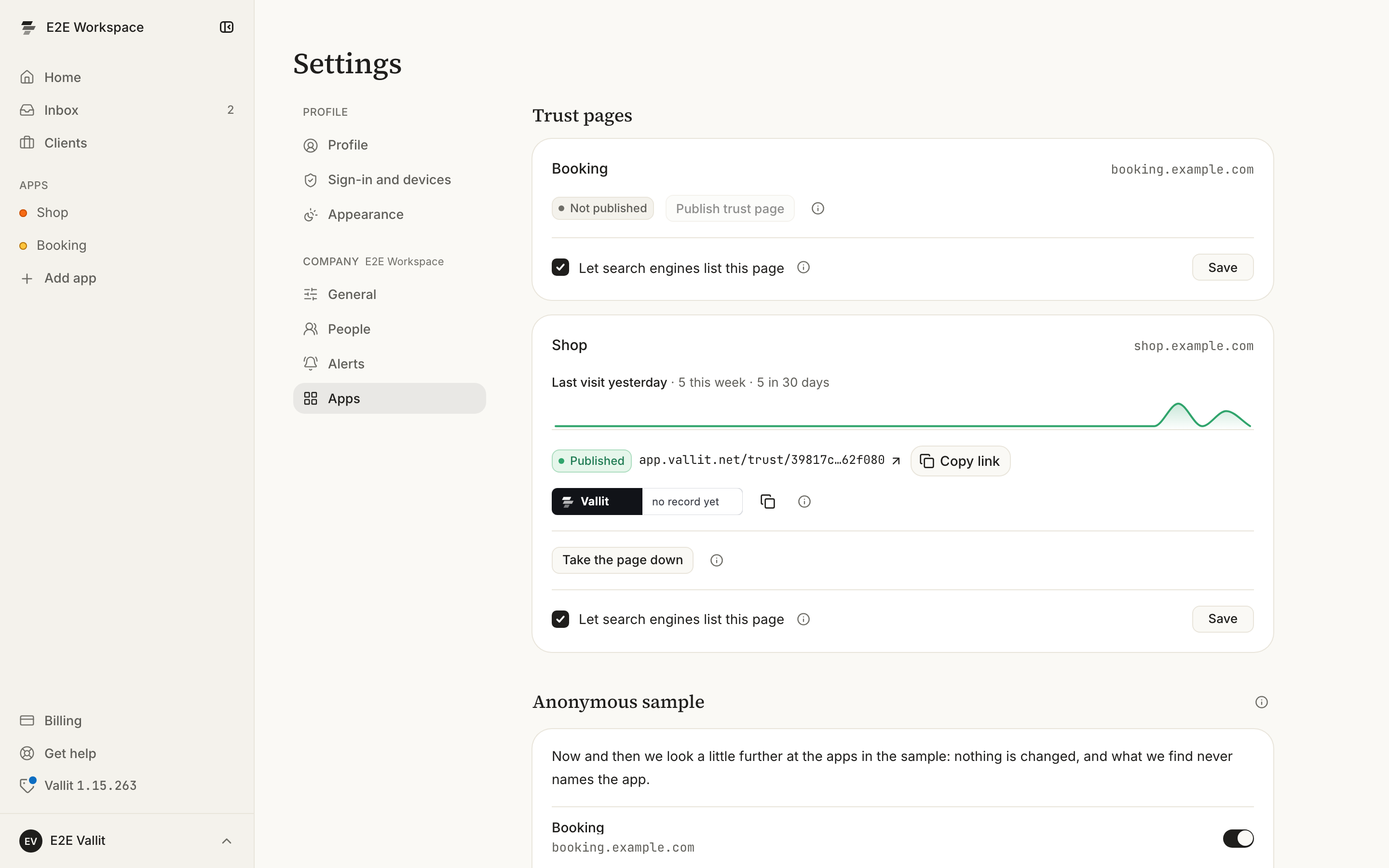The width and height of the screenshot is (1389, 868).
Task: Click the EV avatar in the footer
Action: click(30, 841)
